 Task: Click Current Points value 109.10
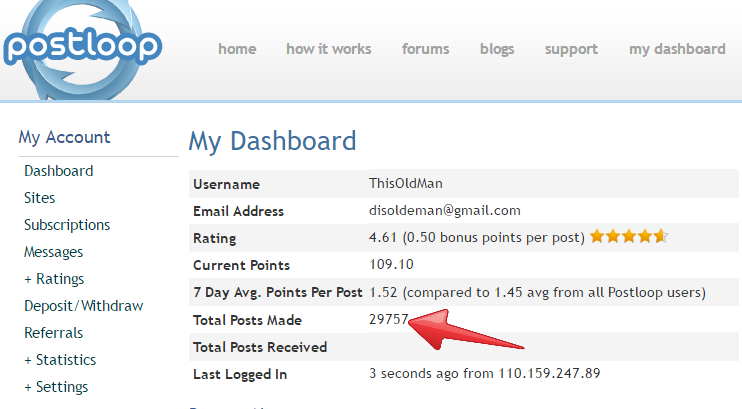391,264
